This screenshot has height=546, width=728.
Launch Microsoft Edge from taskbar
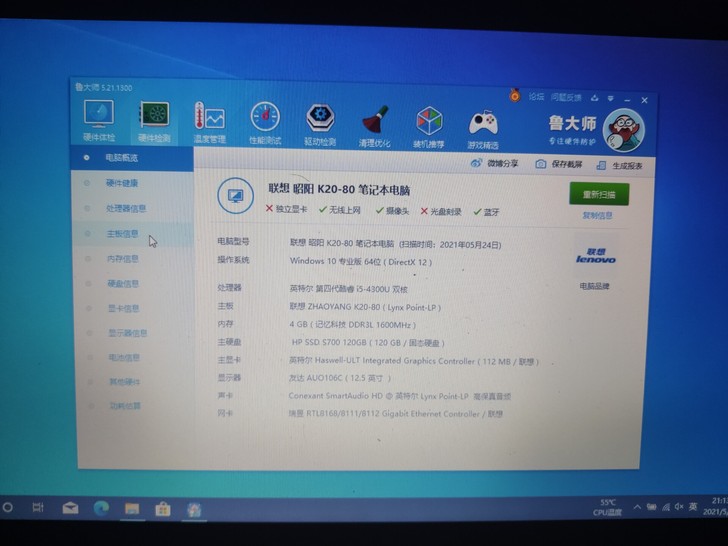[101, 508]
